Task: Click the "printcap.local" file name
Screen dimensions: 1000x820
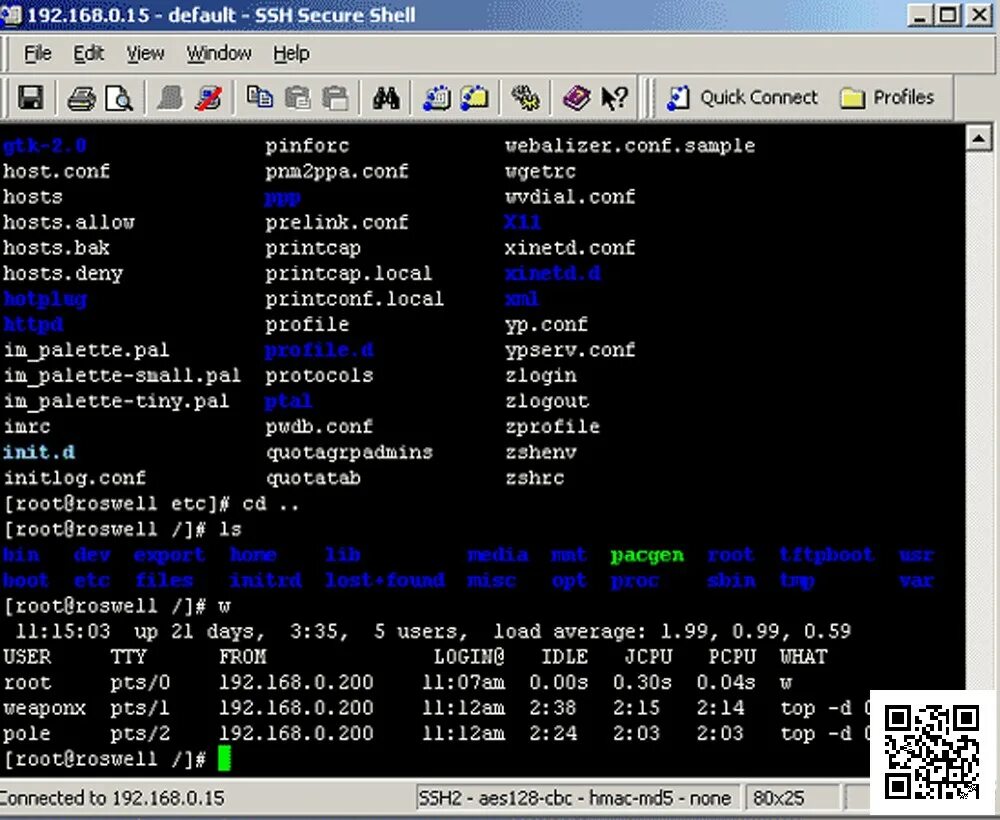Action: tap(349, 274)
